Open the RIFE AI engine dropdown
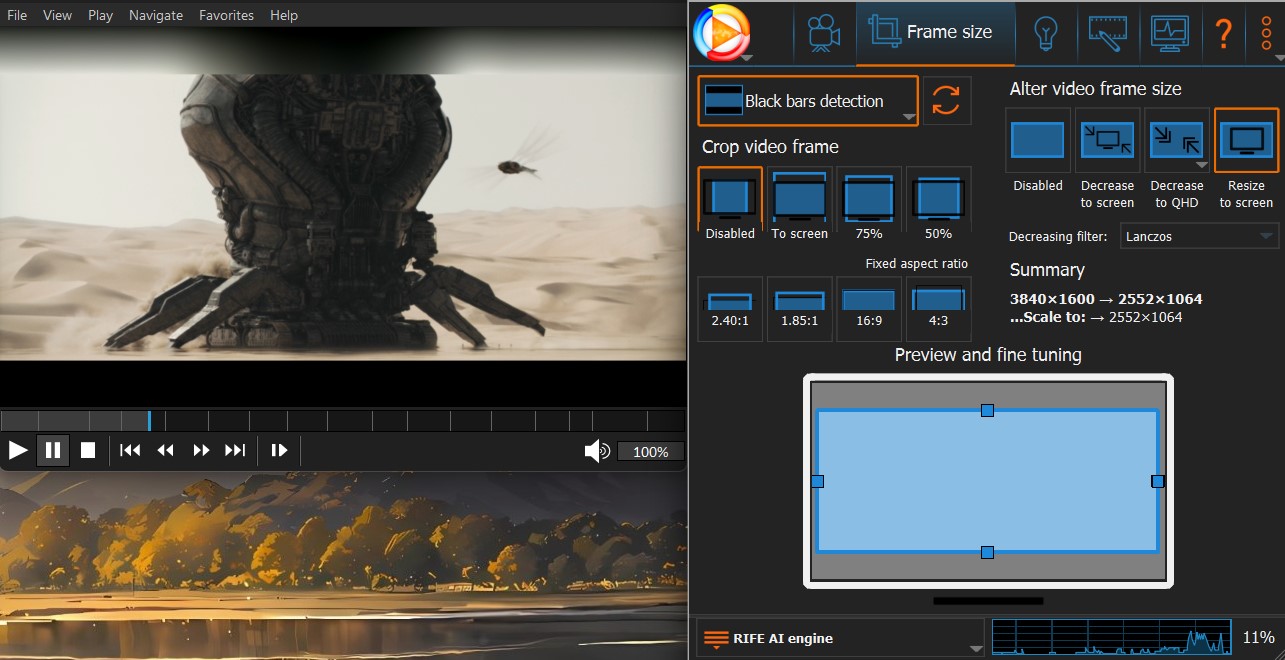Image resolution: width=1285 pixels, height=660 pixels. tap(840, 638)
